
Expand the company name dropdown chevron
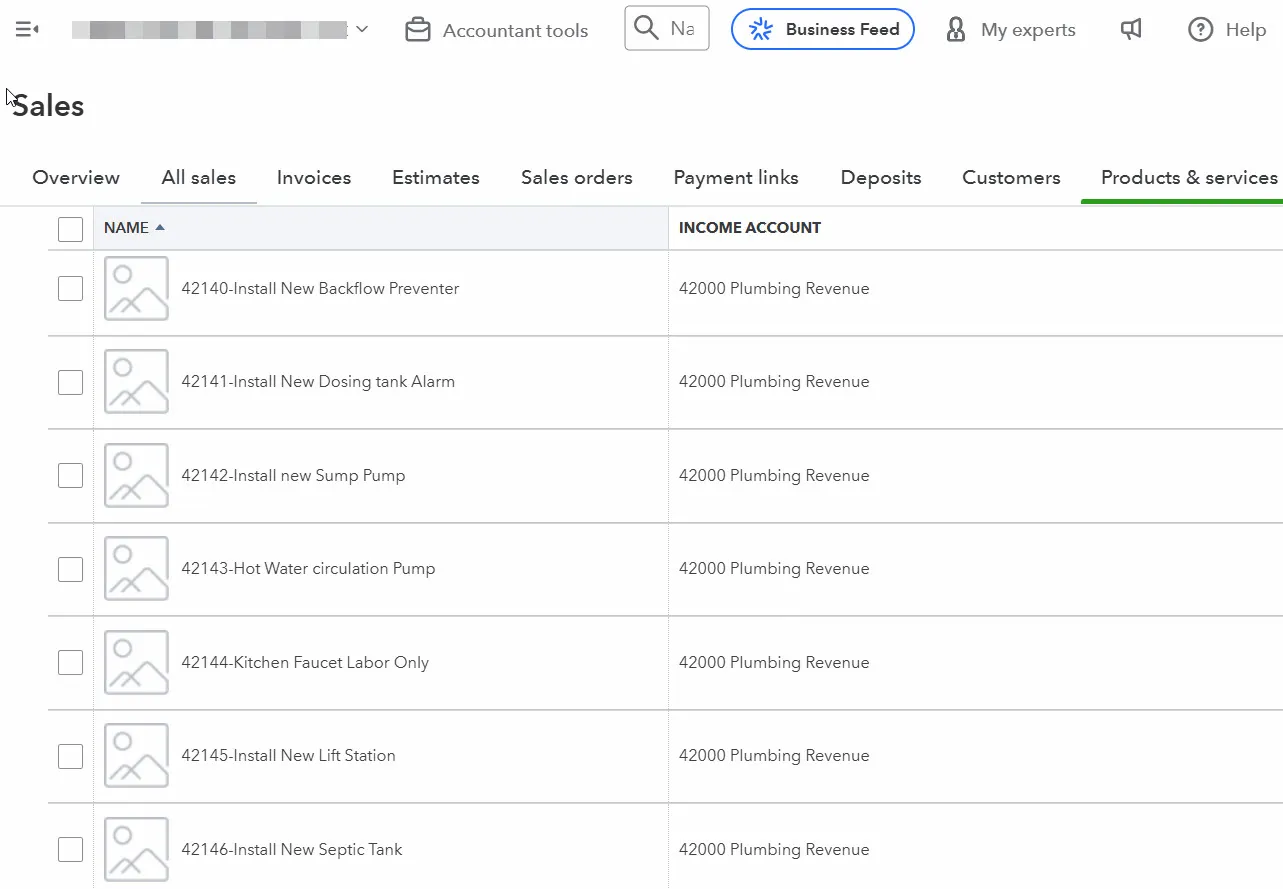pyautogui.click(x=362, y=30)
